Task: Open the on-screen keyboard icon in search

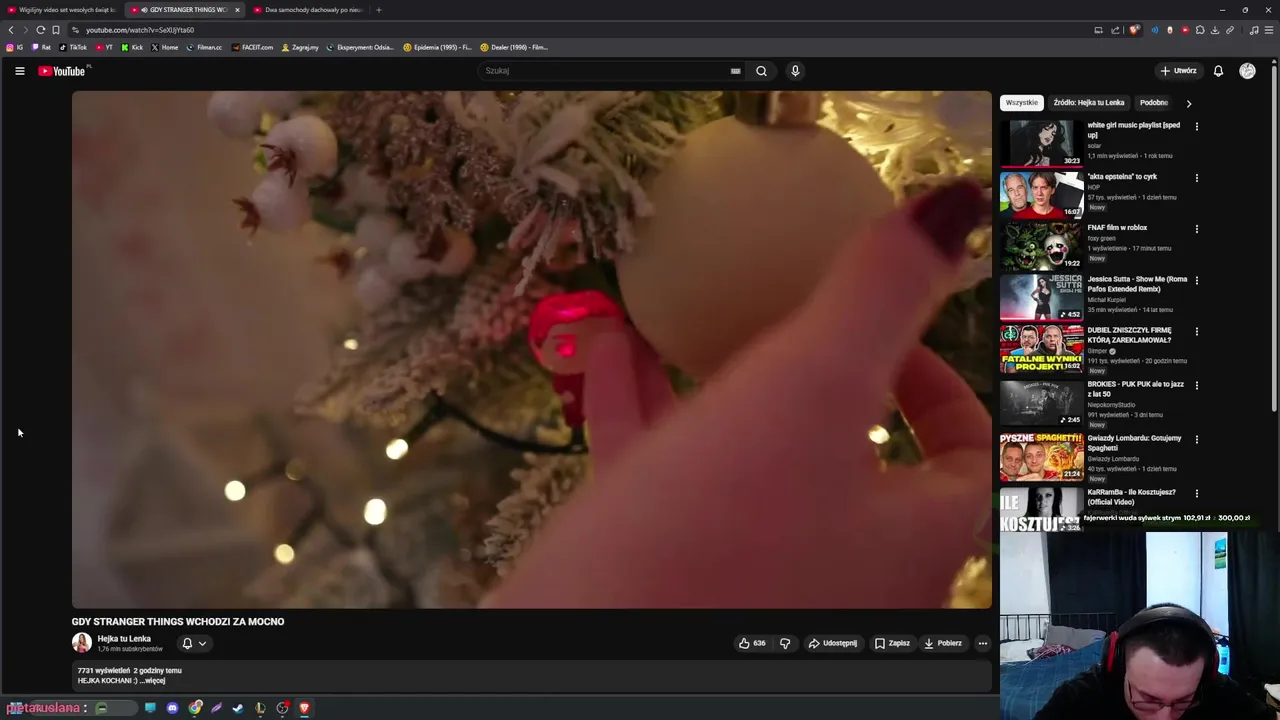Action: point(735,71)
